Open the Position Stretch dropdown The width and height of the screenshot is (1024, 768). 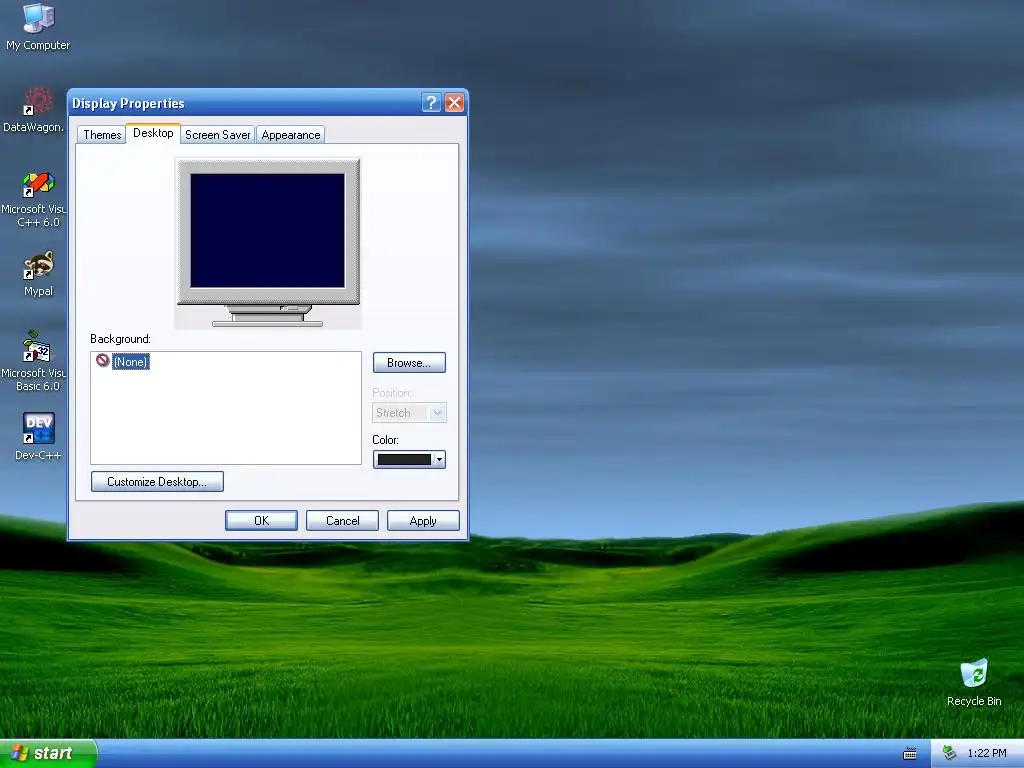[x=409, y=413]
